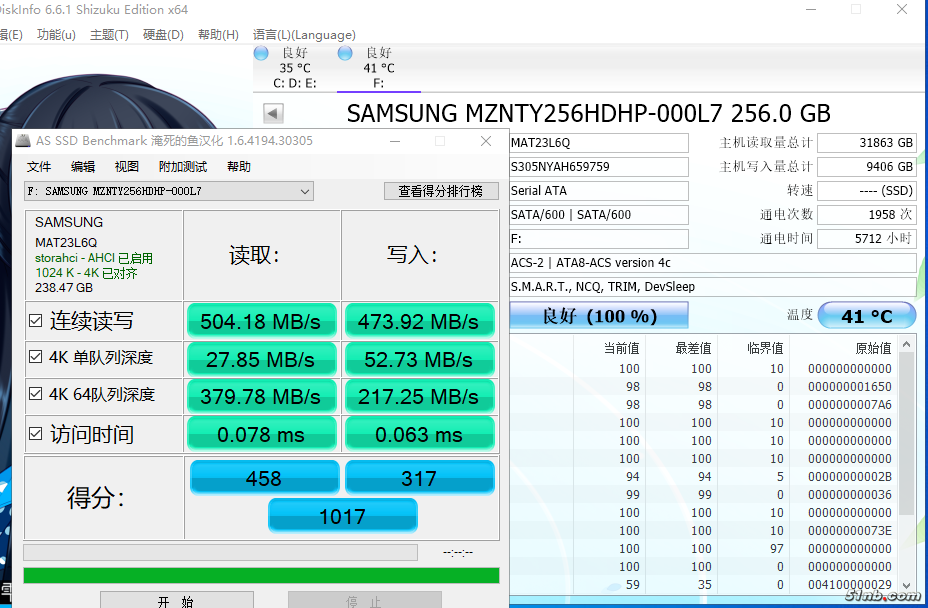Click the 4K-64 read result 379.78 MB/s
The width and height of the screenshot is (928, 608).
[262, 396]
